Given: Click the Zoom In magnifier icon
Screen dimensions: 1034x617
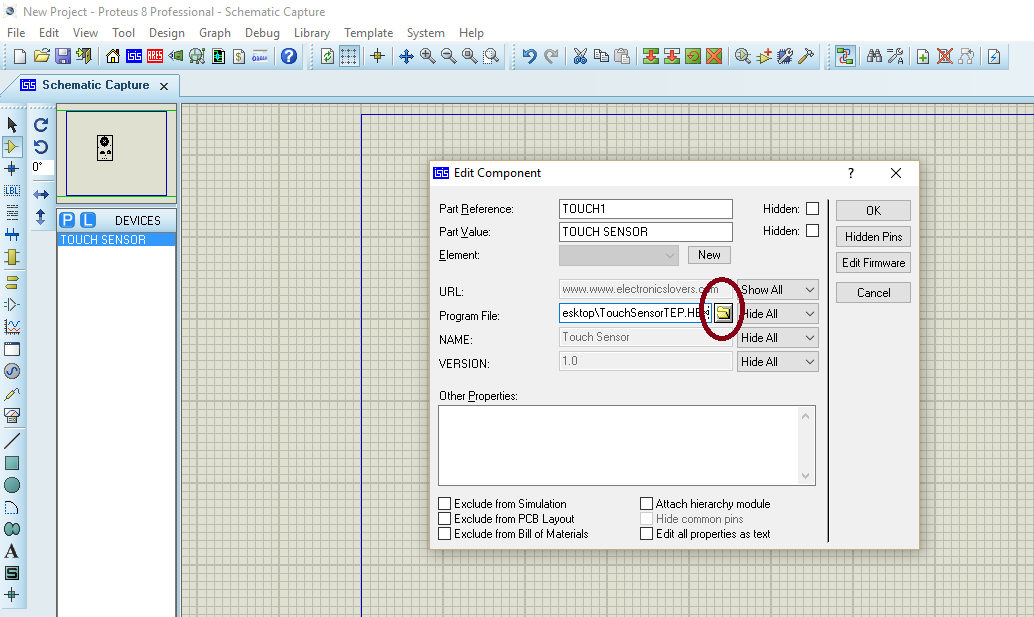Looking at the screenshot, I should pos(427,57).
